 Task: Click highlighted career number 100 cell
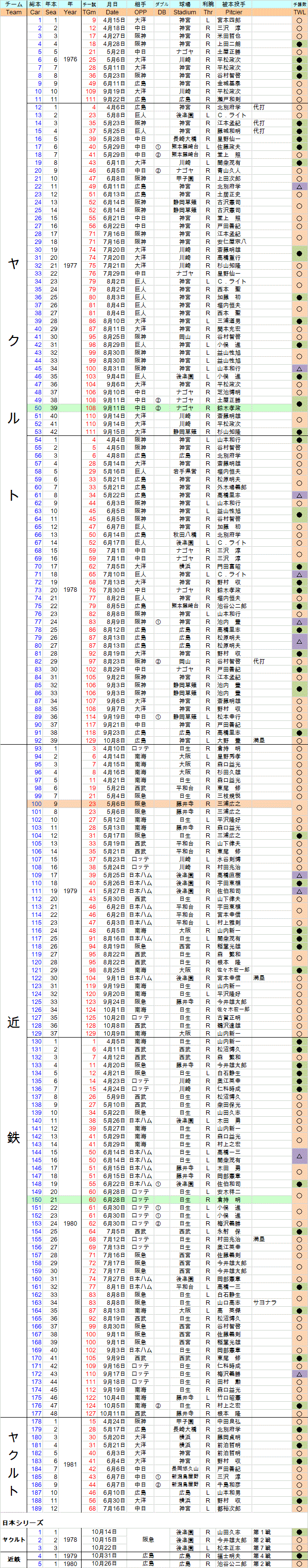35,804
